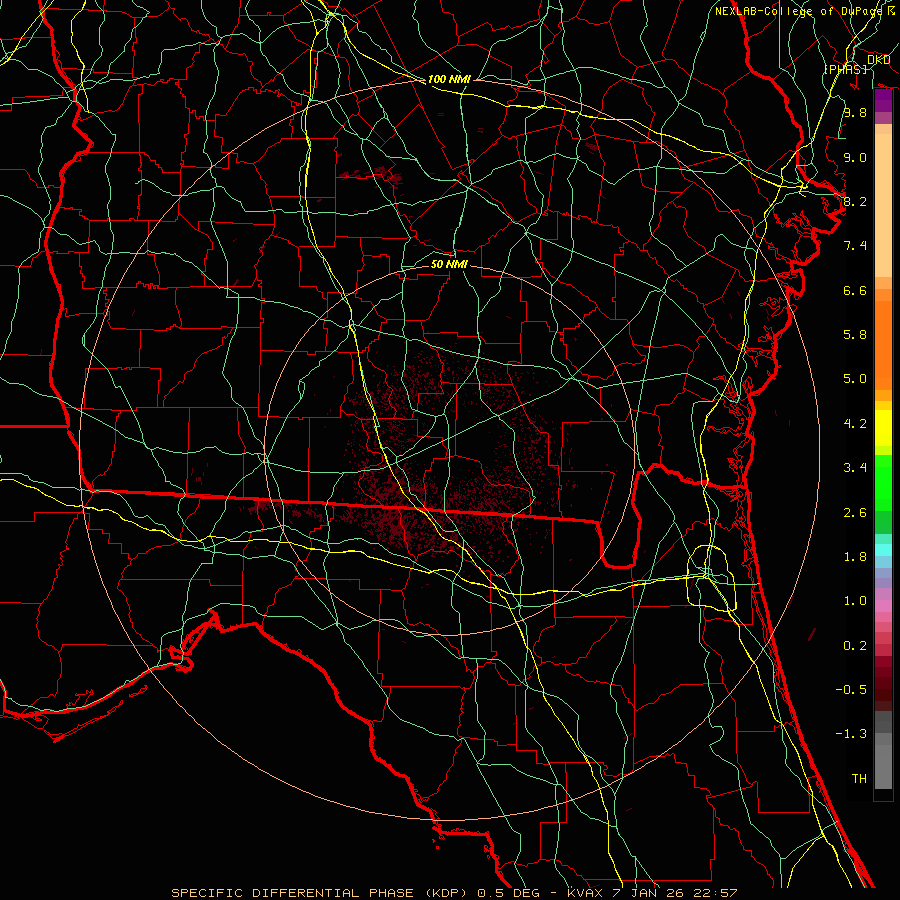Image resolution: width=900 pixels, height=900 pixels.
Task: Select the 8.2 legend value
Action: pyautogui.click(x=855, y=201)
